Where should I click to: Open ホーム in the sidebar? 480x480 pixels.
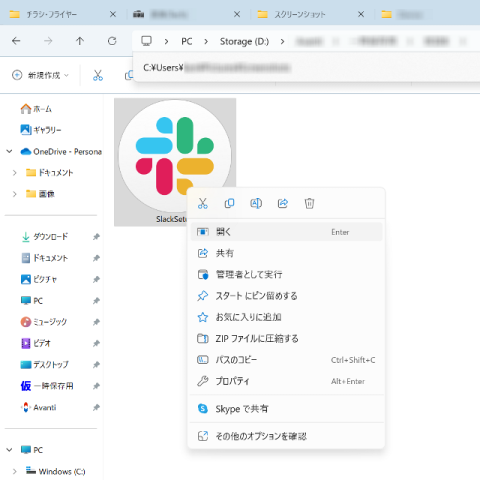36,109
